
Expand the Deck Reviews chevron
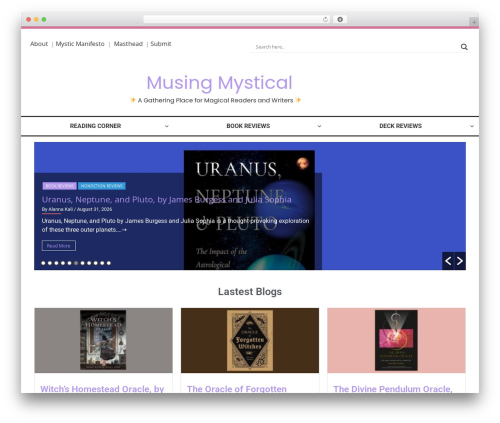pyautogui.click(x=472, y=126)
